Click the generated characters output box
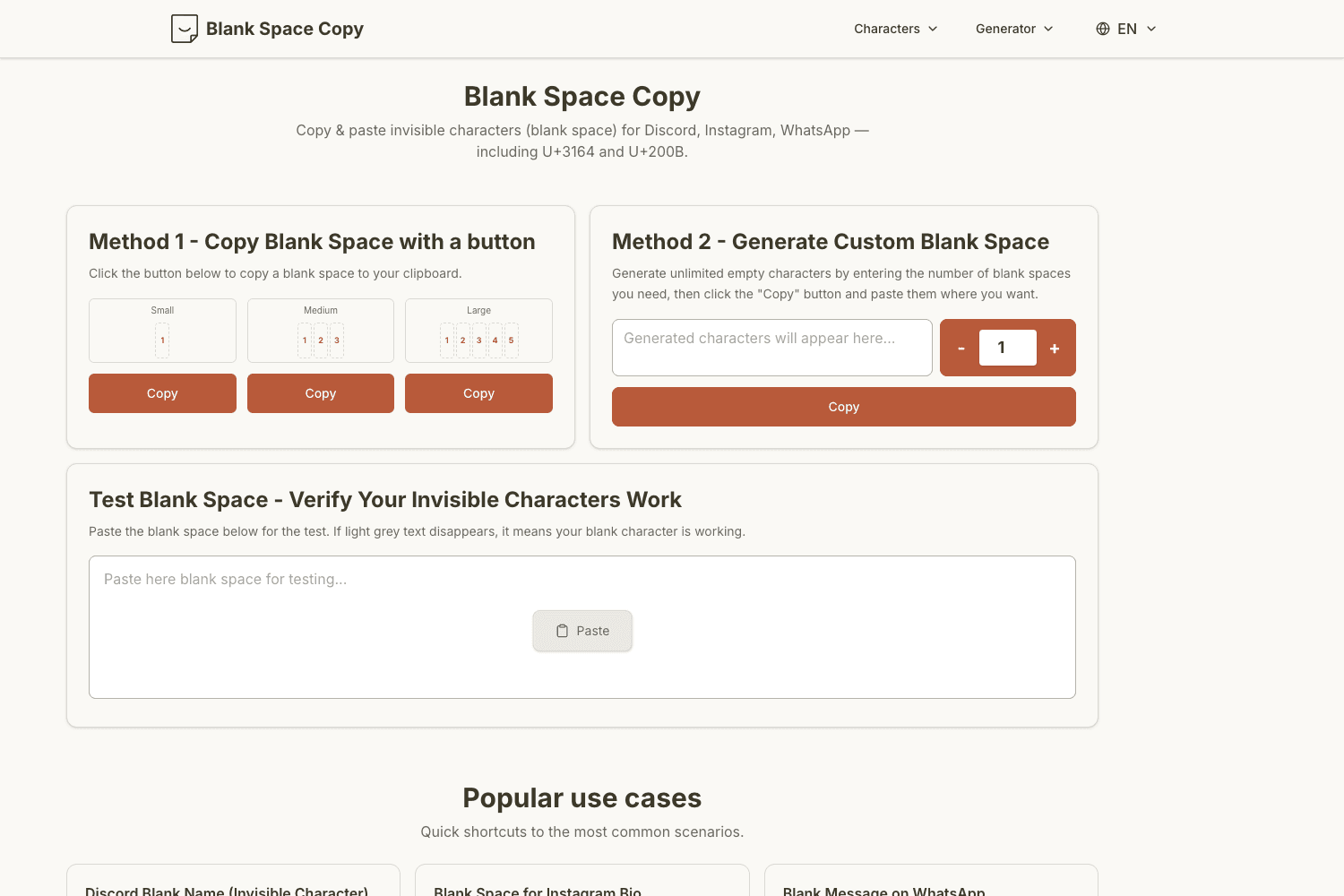 click(772, 348)
